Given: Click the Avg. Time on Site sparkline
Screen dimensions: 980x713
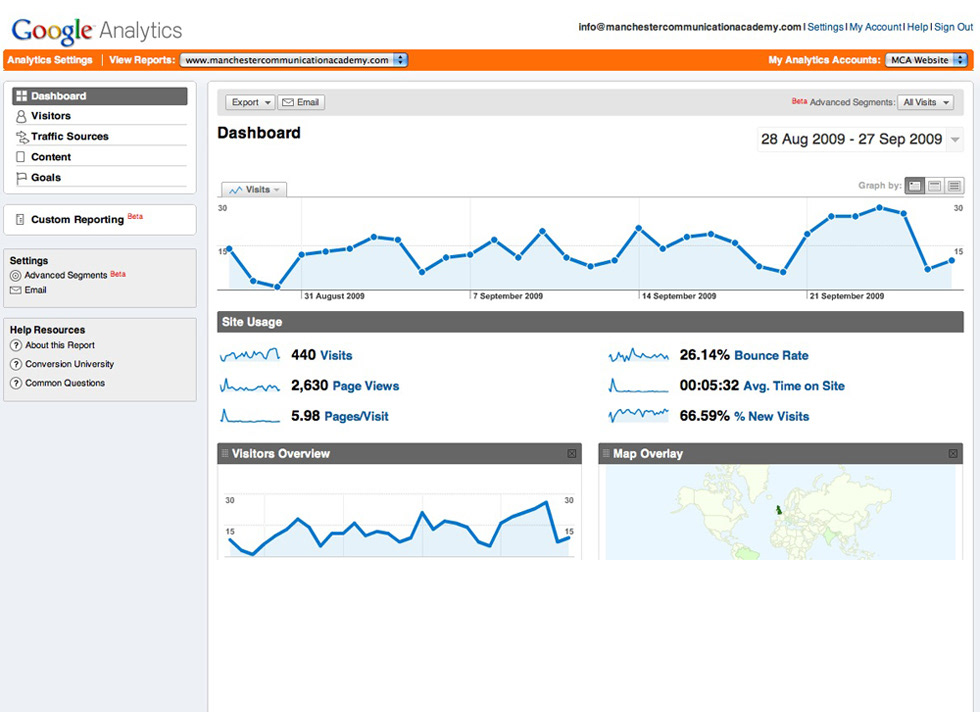Looking at the screenshot, I should (639, 386).
